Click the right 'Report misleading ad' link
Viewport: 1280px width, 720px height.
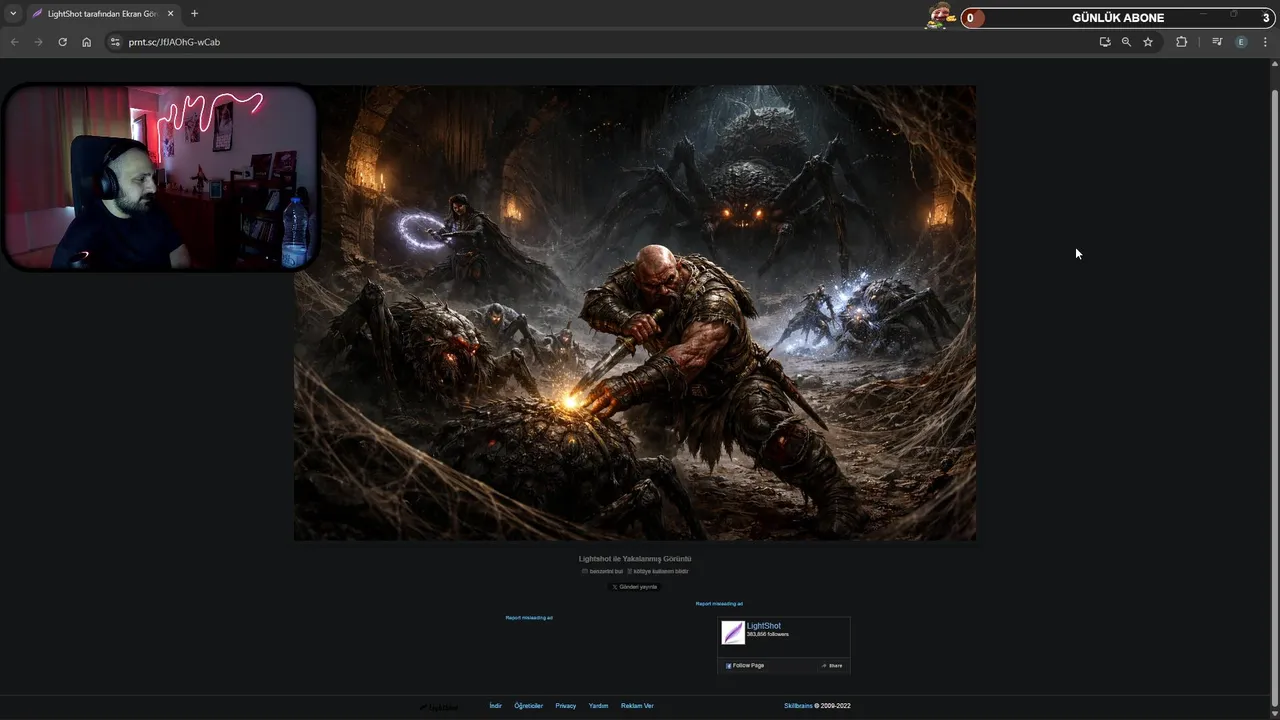coord(719,604)
